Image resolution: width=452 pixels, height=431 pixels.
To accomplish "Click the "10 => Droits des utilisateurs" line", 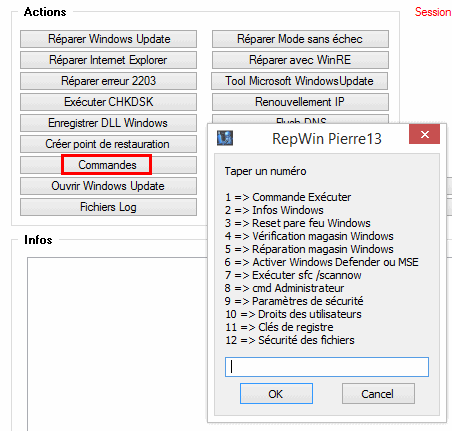I will click(293, 314).
